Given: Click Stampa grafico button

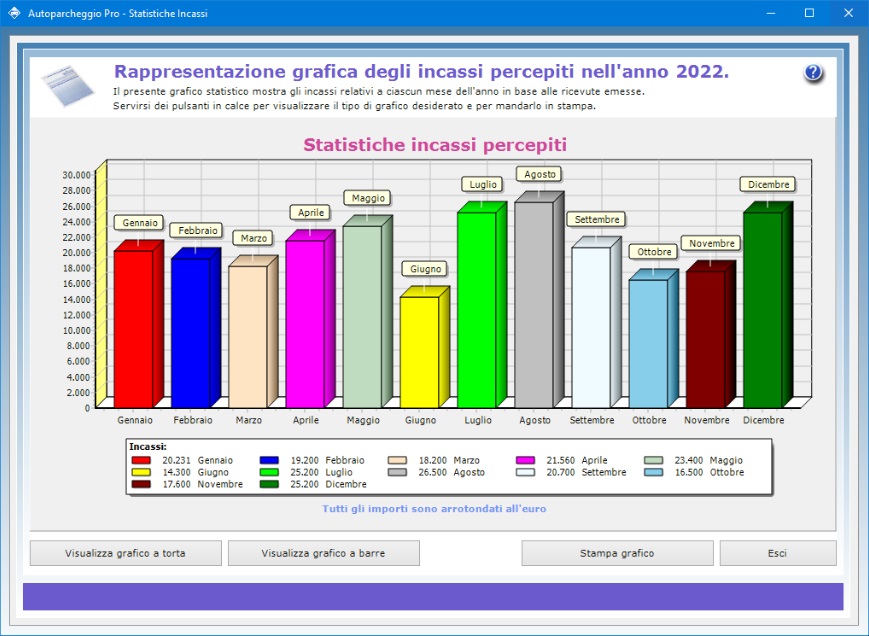Looking at the screenshot, I should [x=617, y=553].
